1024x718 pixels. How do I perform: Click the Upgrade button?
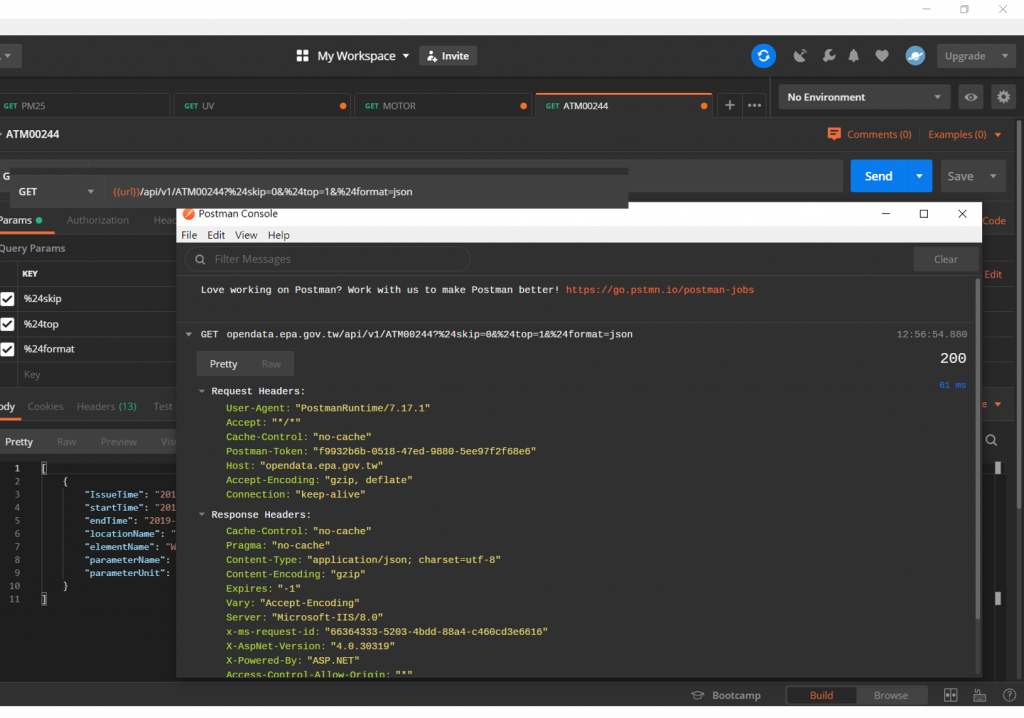click(965, 56)
